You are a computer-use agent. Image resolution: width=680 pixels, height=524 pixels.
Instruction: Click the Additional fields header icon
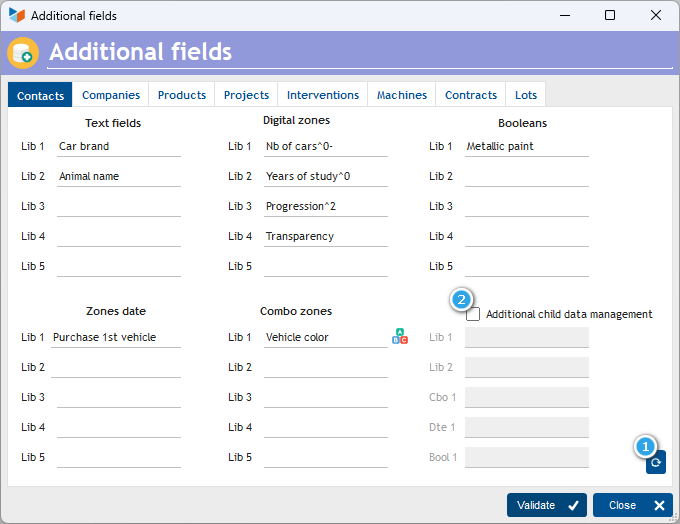tap(23, 53)
